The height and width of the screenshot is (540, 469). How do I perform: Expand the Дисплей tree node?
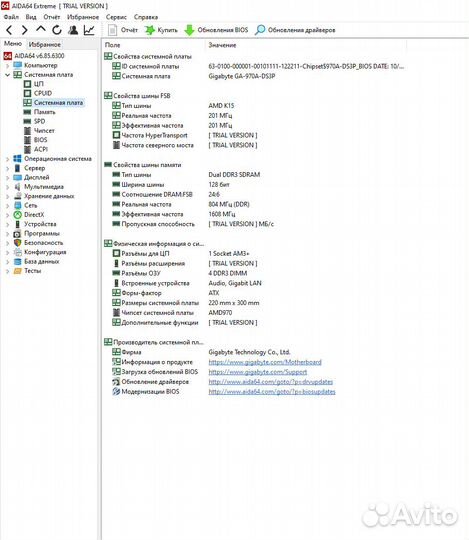pyautogui.click(x=7, y=178)
